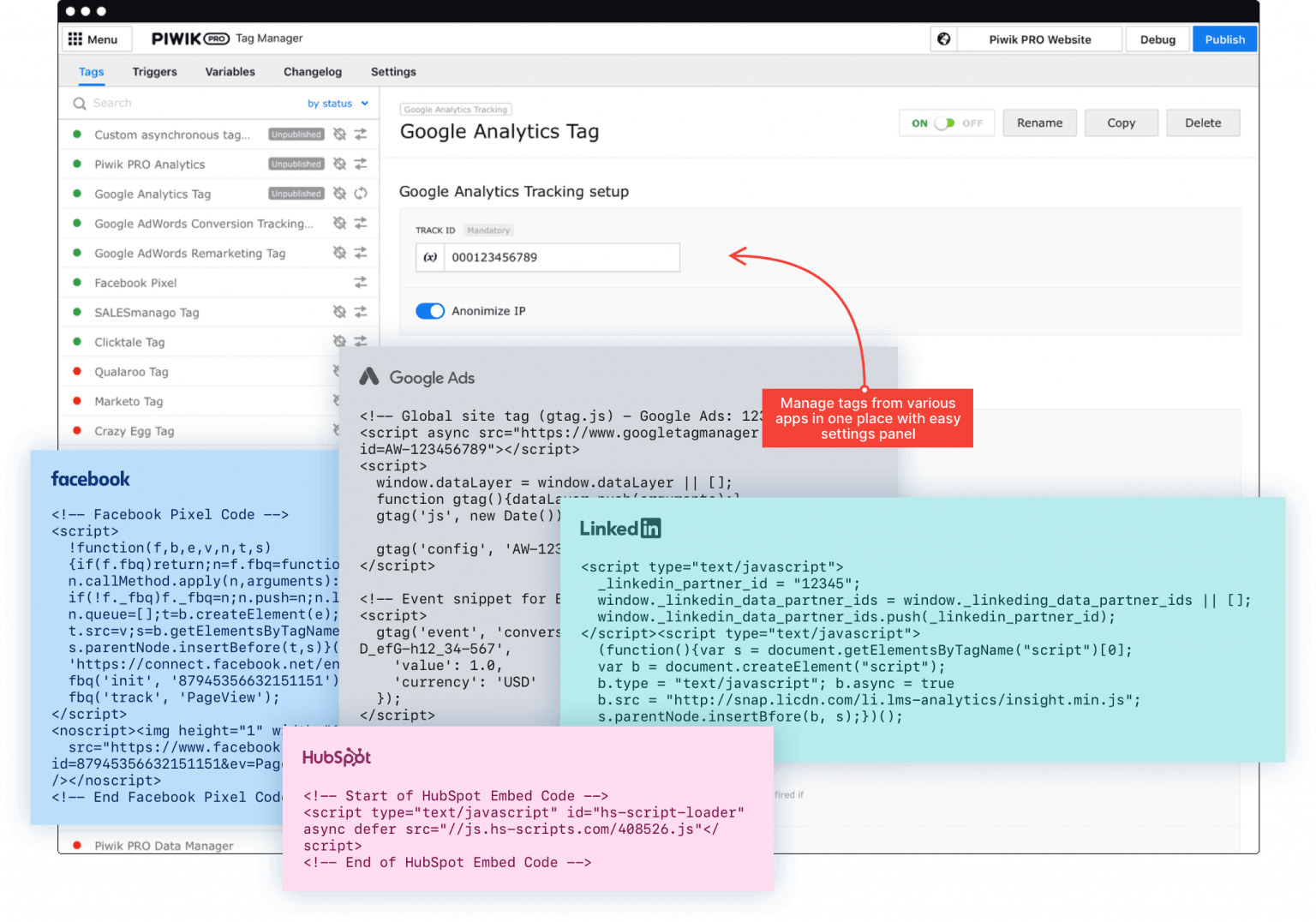Click the 'Tag Manager' title text
1316x922 pixels.
pyautogui.click(x=269, y=39)
